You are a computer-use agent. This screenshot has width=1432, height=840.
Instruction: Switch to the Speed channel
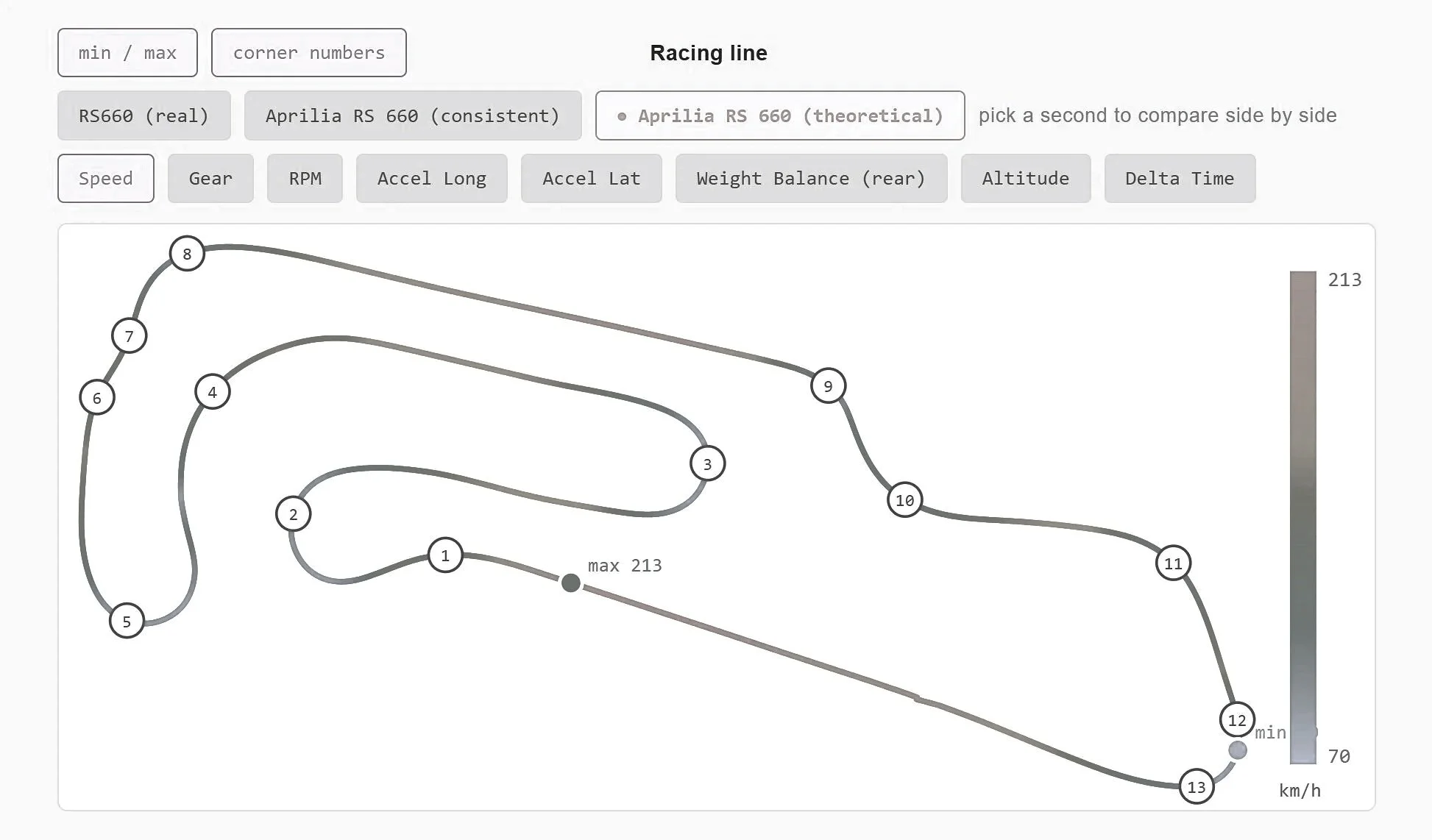click(106, 178)
